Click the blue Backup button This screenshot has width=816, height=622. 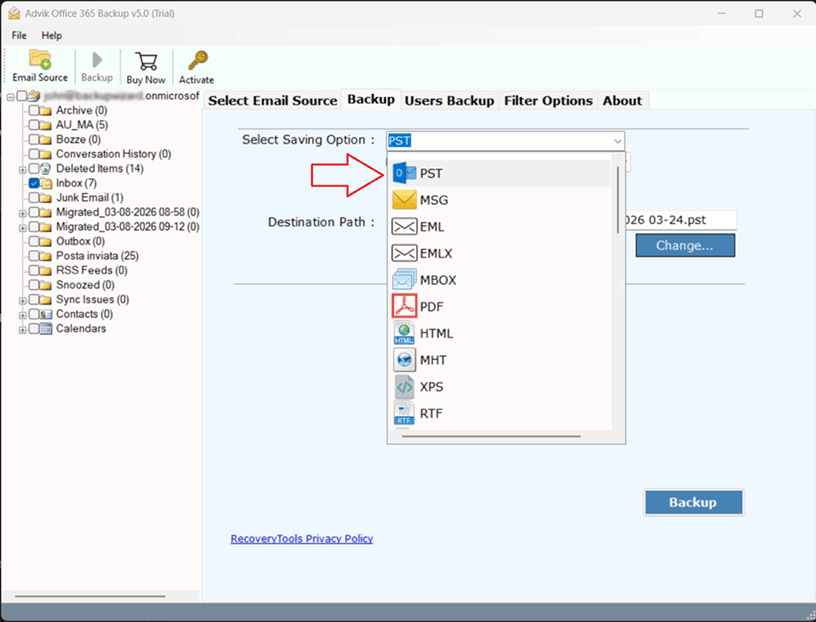pos(694,502)
